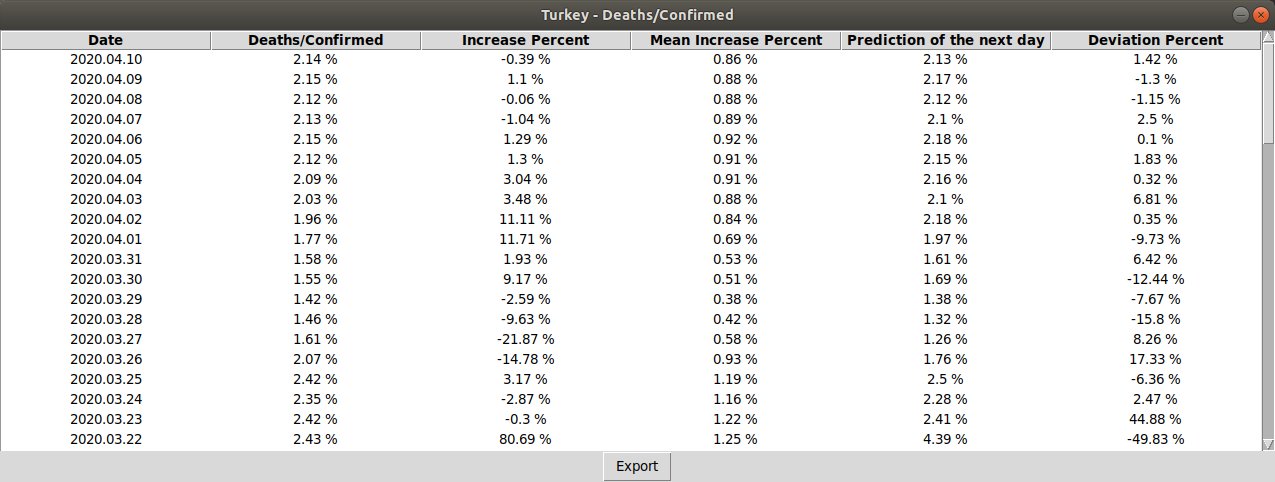Select the 2020.03.27 date row
1275x482 pixels.
[106, 339]
